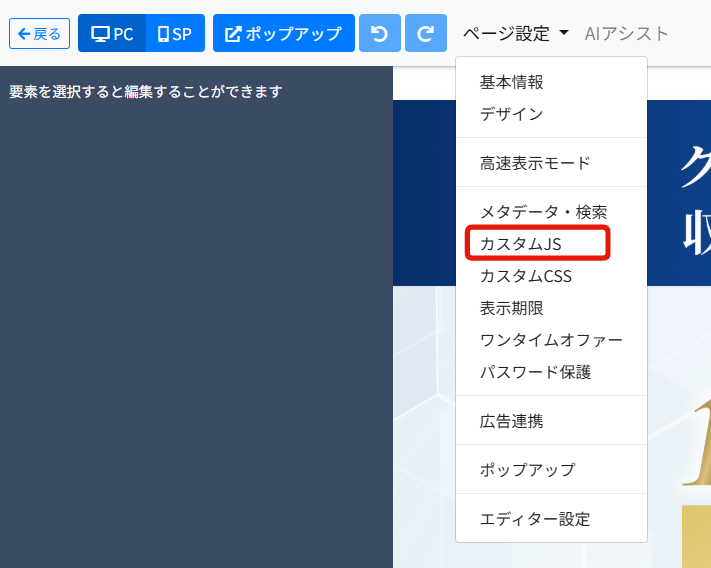Screen dimensions: 711x568
Task: Switch to PC preview mode
Action: (112, 33)
